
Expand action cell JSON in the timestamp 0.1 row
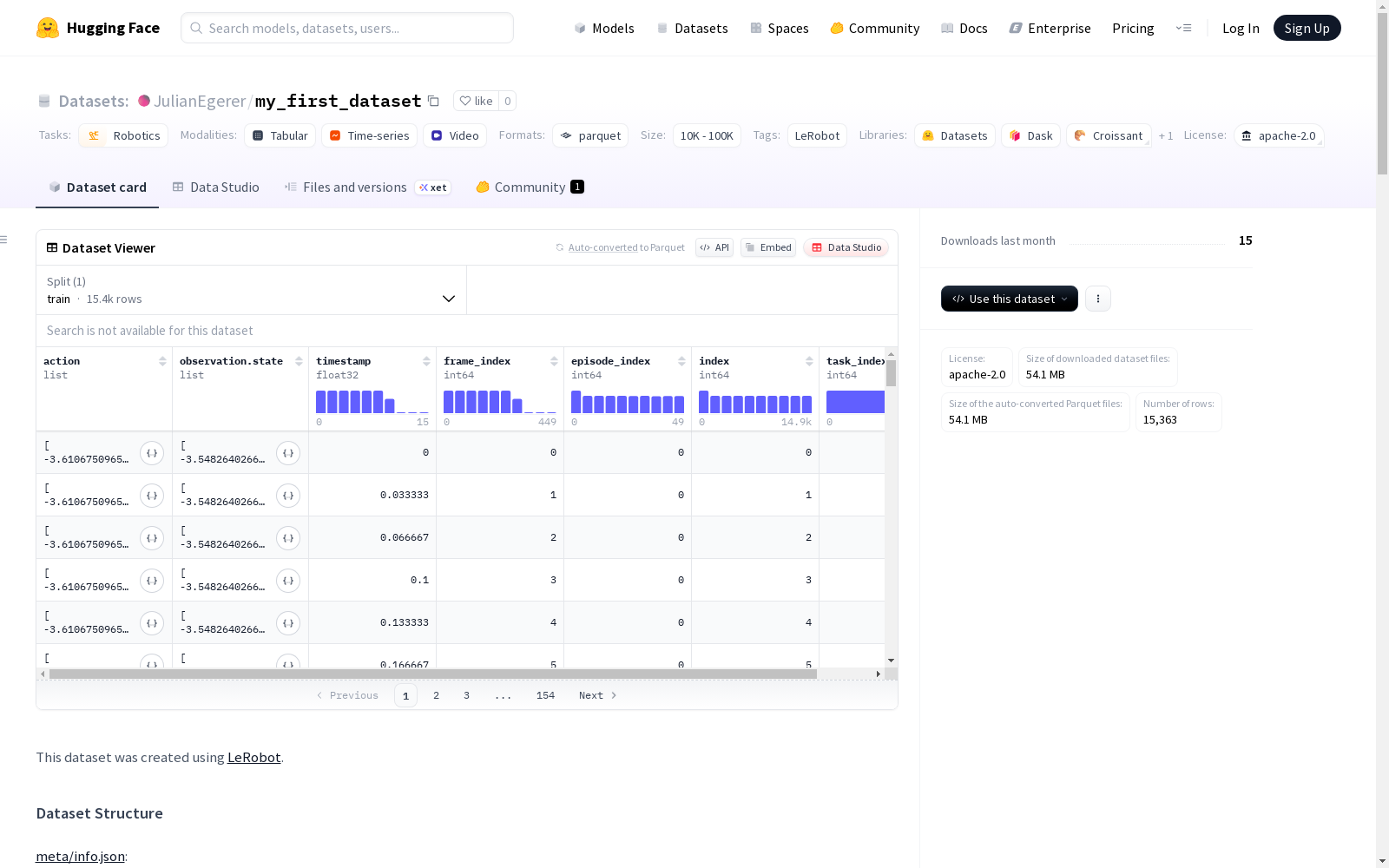point(152,581)
